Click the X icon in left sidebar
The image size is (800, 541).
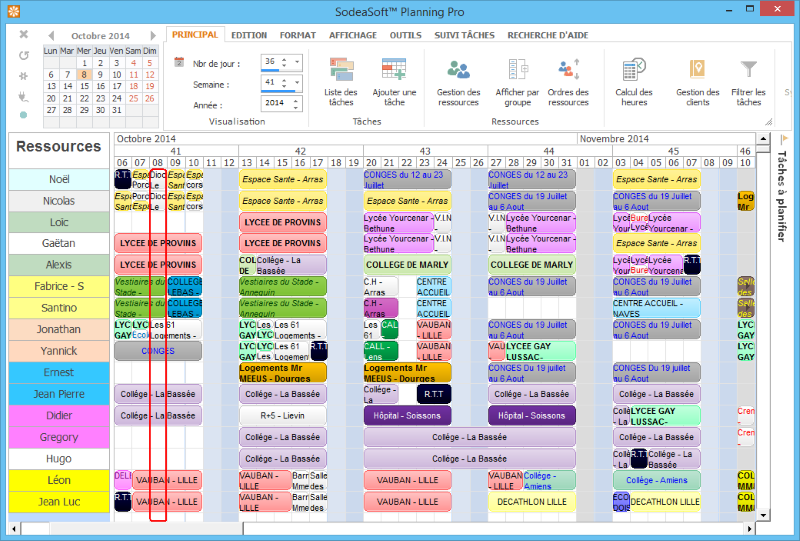pos(23,34)
